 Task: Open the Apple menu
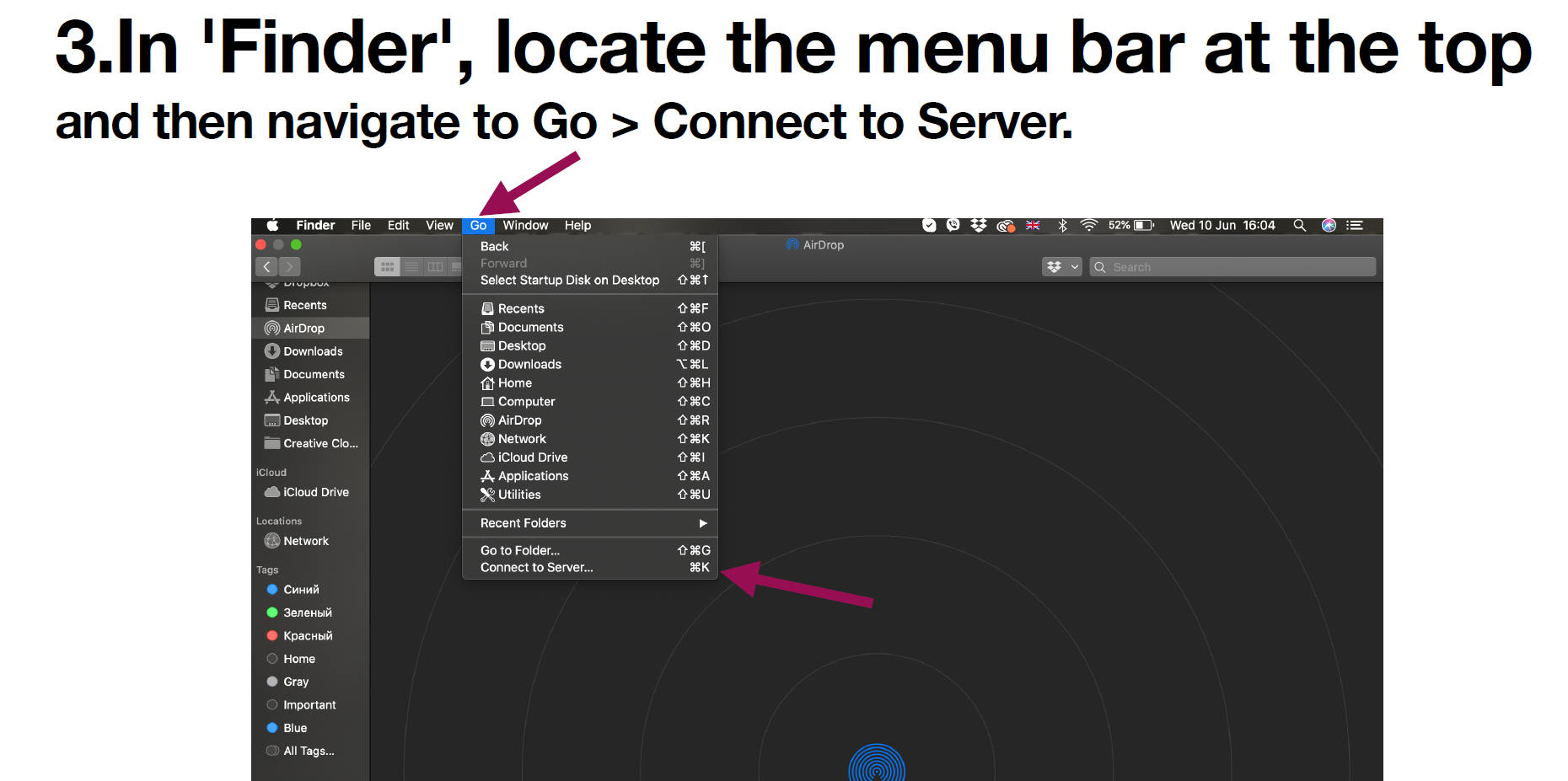tap(272, 225)
